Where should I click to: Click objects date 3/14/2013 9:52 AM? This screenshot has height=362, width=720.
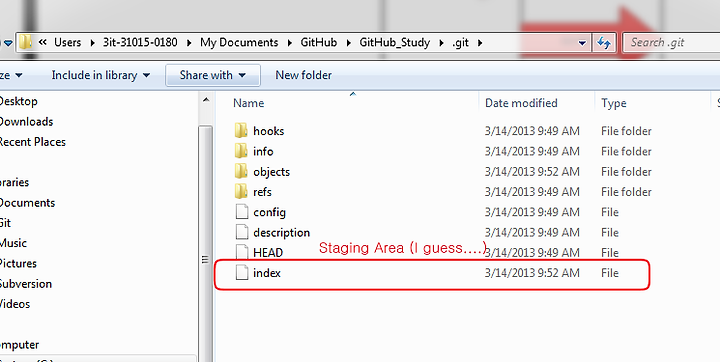point(532,171)
